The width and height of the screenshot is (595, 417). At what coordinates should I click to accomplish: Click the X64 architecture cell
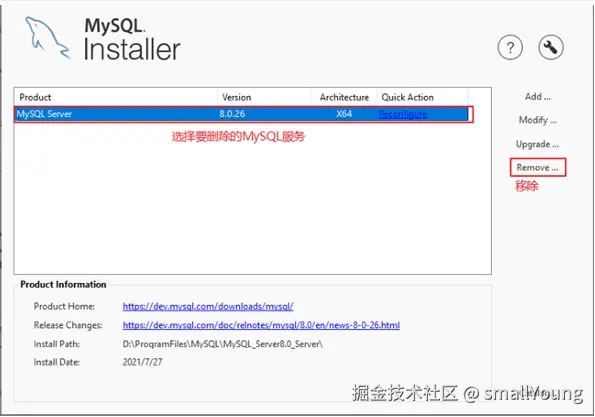coord(344,114)
